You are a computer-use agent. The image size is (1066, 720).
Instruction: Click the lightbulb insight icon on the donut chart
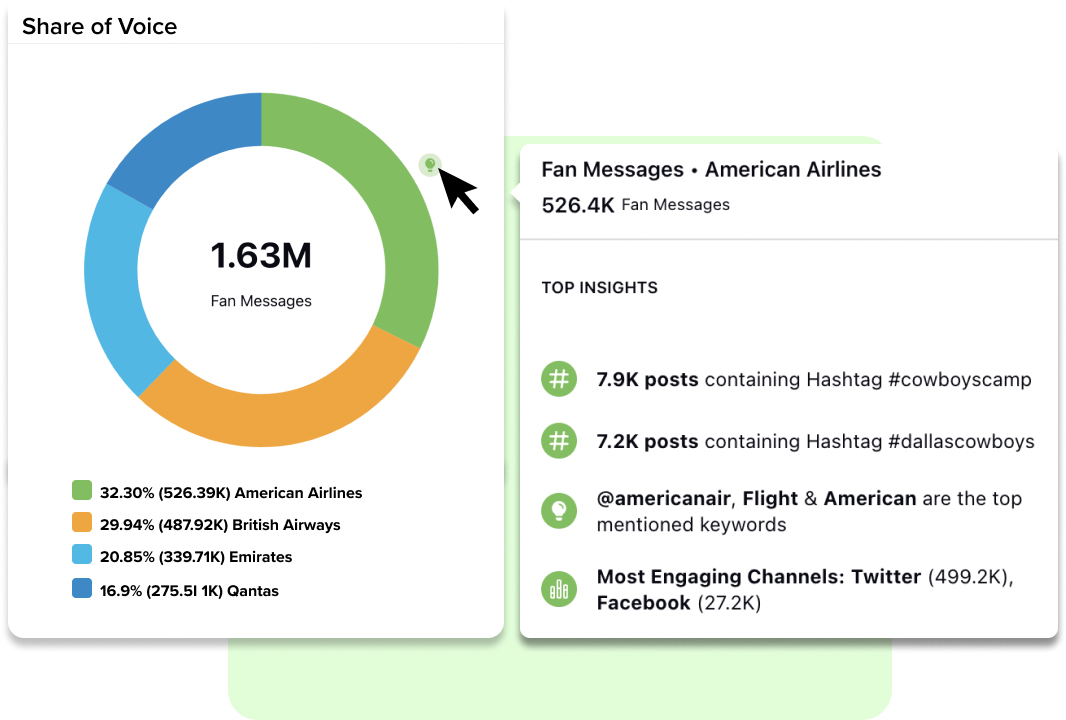click(x=430, y=165)
